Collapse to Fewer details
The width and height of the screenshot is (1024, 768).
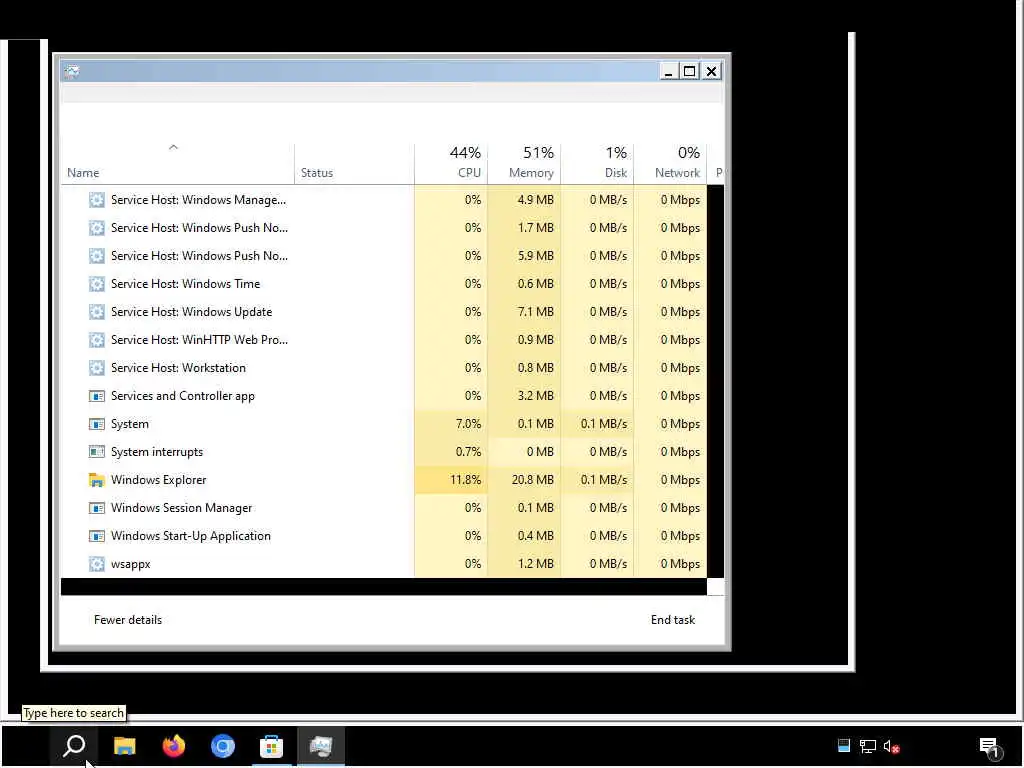(127, 620)
